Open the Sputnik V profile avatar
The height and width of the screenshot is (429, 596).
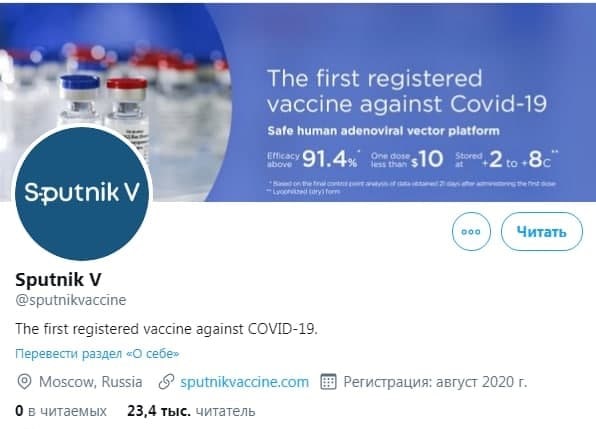click(x=82, y=194)
